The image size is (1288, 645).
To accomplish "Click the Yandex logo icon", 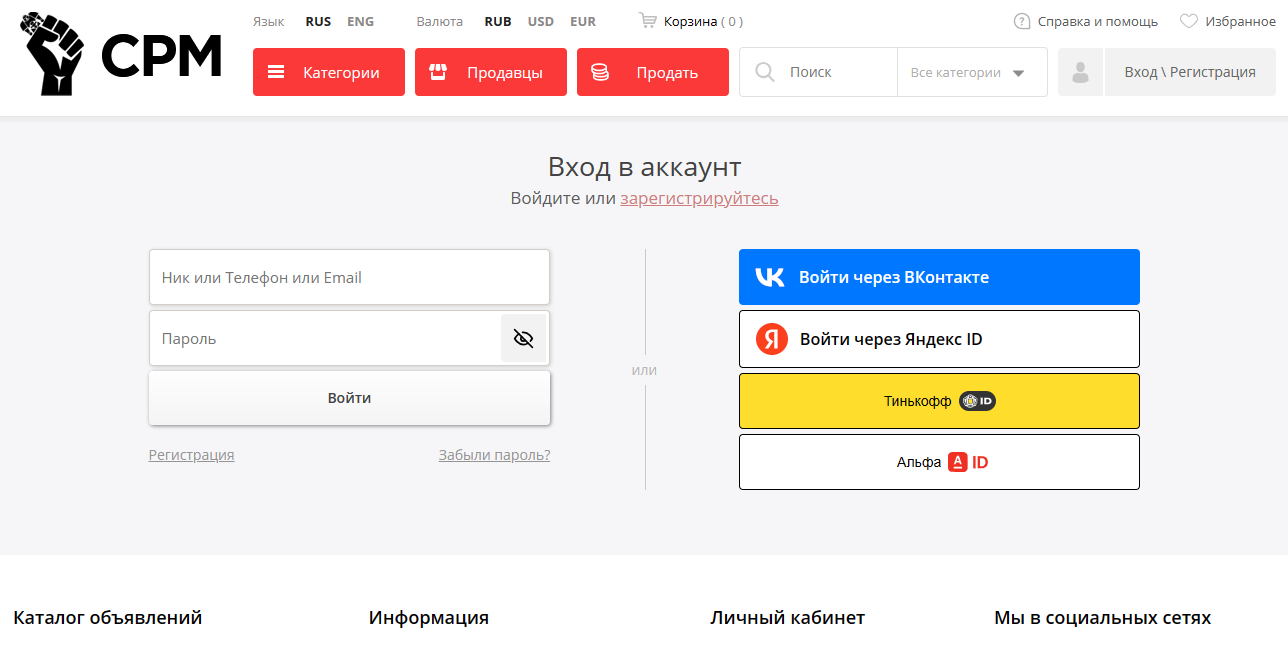I will pos(771,339).
